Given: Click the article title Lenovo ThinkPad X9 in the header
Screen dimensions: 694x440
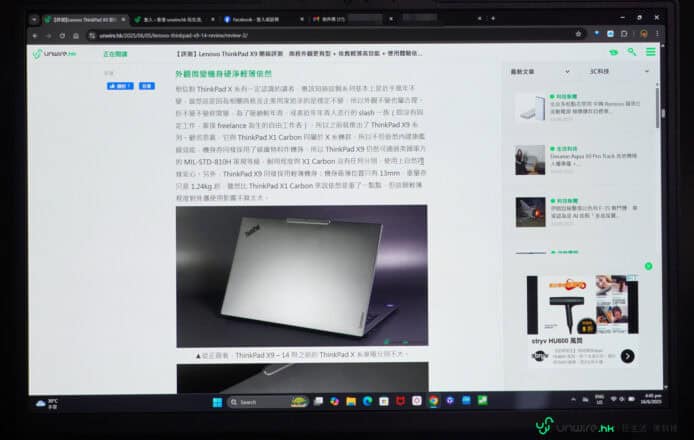Looking at the screenshot, I should click(299, 54).
